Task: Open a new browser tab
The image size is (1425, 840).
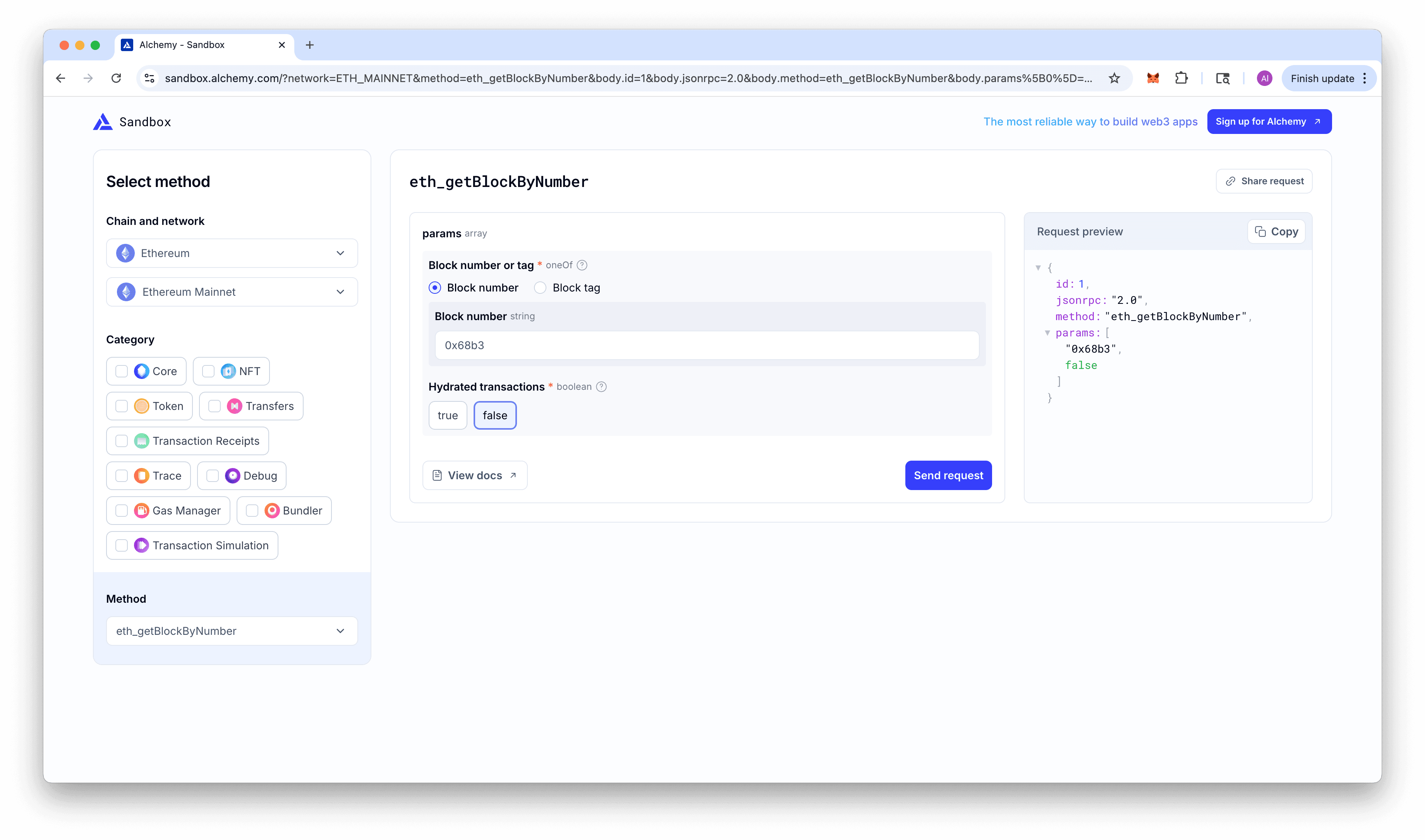Action: 310,45
